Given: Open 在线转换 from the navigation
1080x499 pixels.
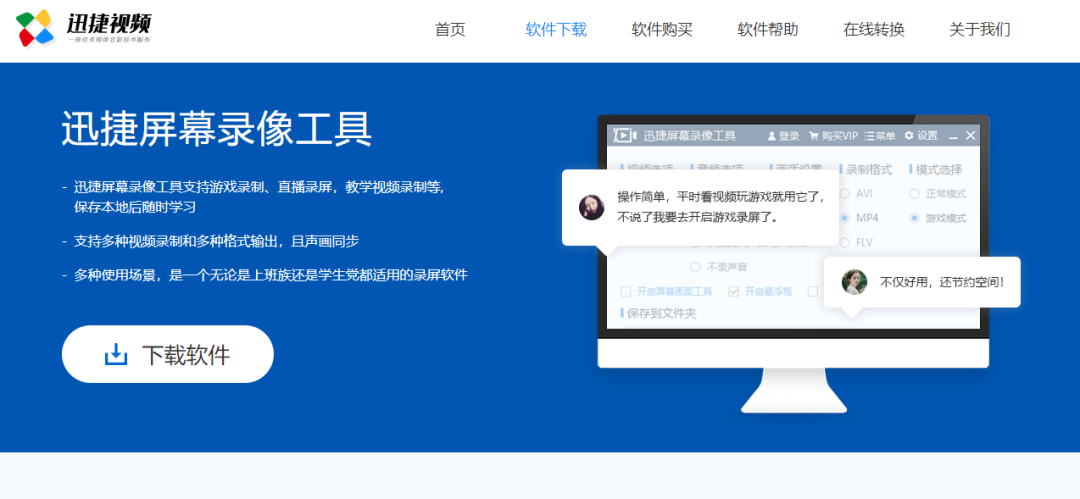Looking at the screenshot, I should coord(874,30).
